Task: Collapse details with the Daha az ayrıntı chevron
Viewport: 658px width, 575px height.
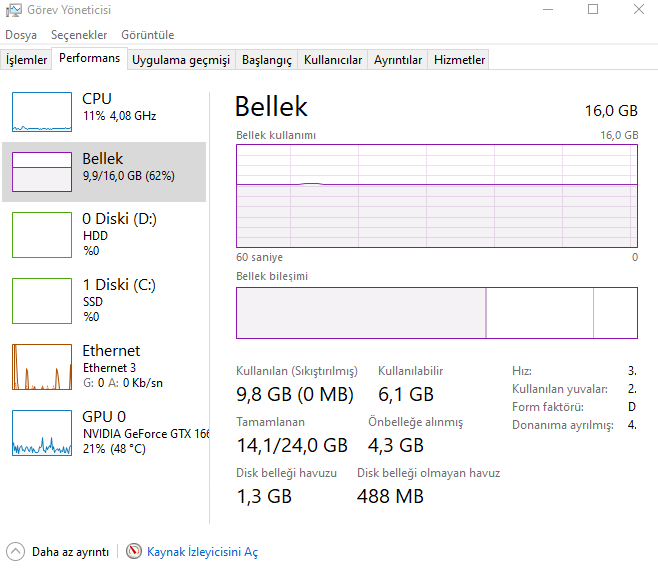Action: coord(15,551)
